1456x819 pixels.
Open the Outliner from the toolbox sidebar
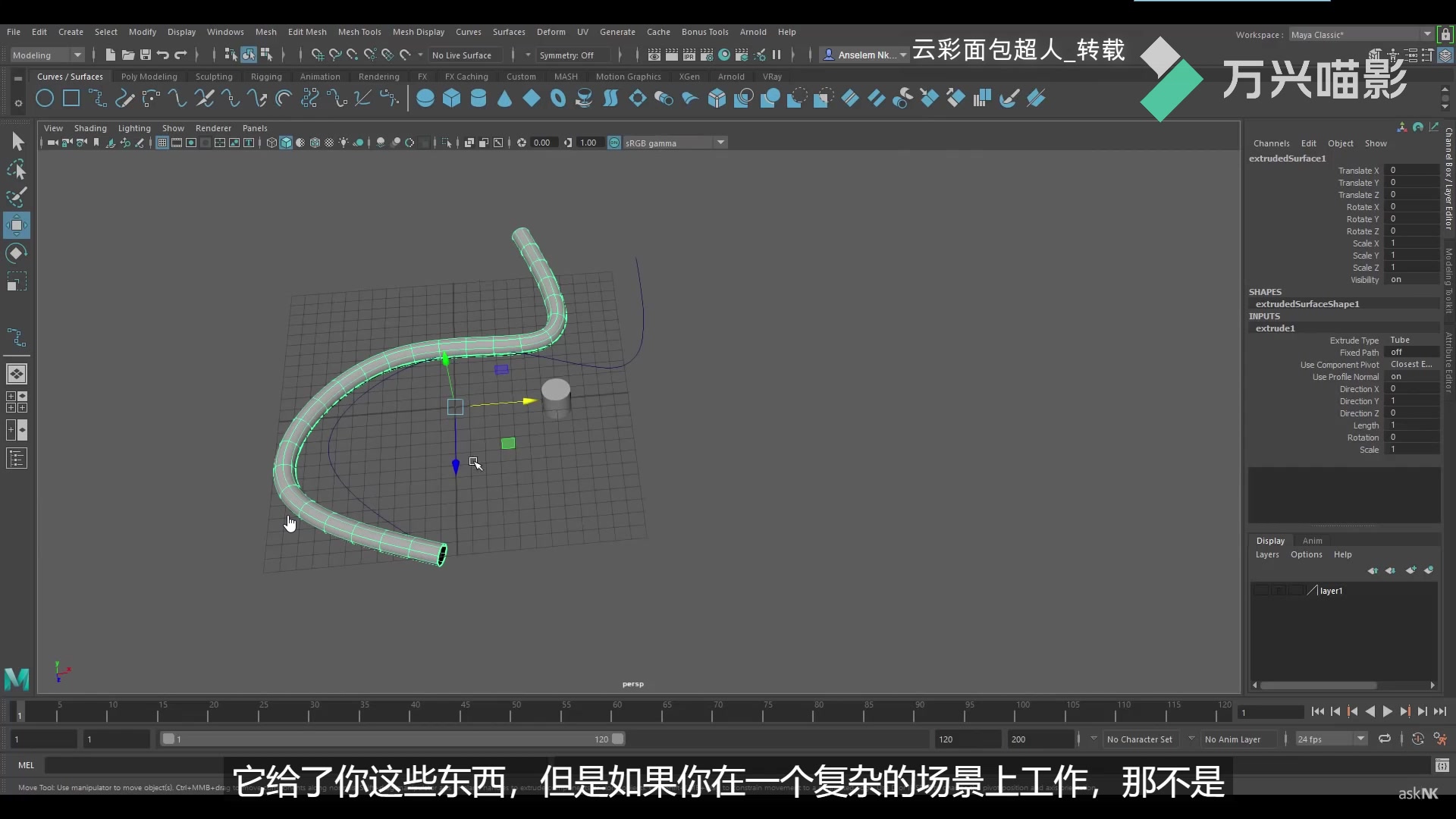pos(16,458)
